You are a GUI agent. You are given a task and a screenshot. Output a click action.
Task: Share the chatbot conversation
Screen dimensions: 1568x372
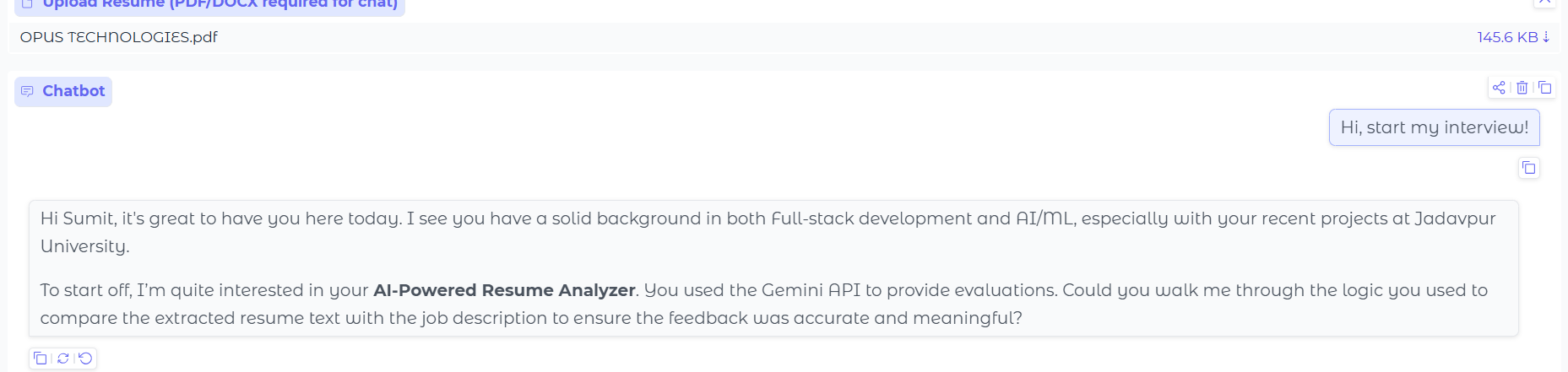click(1499, 88)
